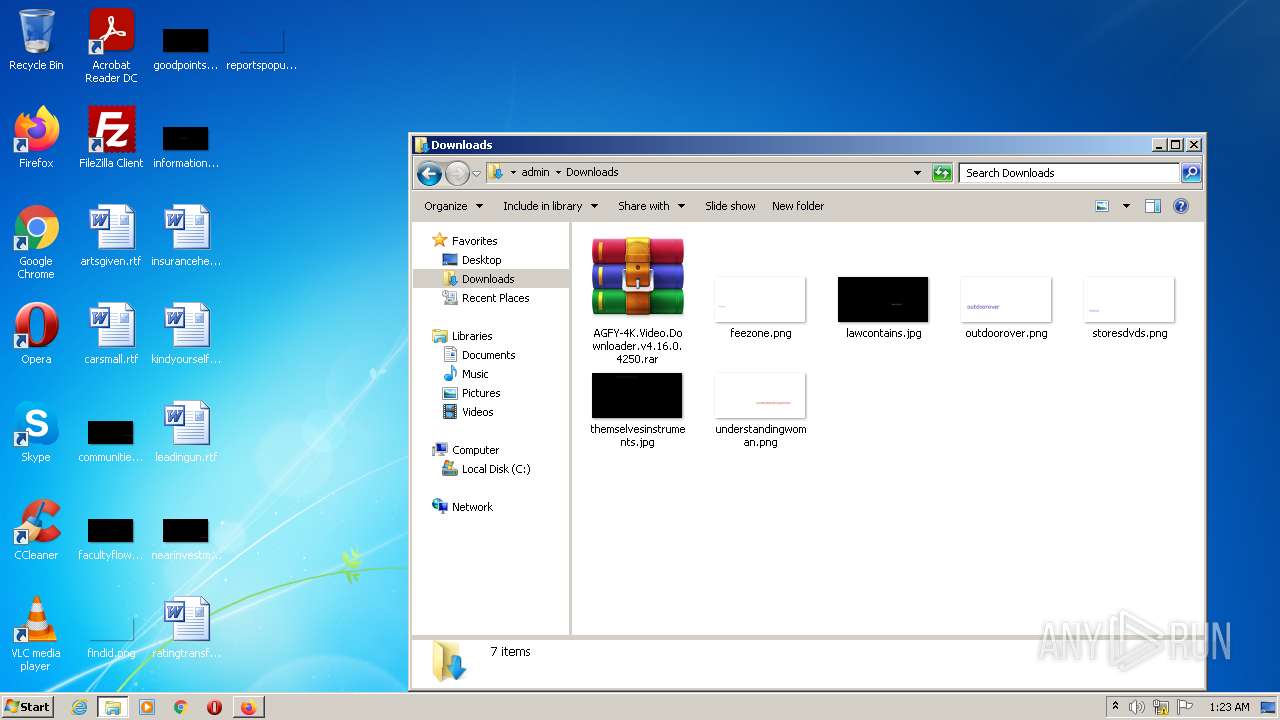Open the Start menu
This screenshot has width=1280, height=720.
tap(27, 706)
